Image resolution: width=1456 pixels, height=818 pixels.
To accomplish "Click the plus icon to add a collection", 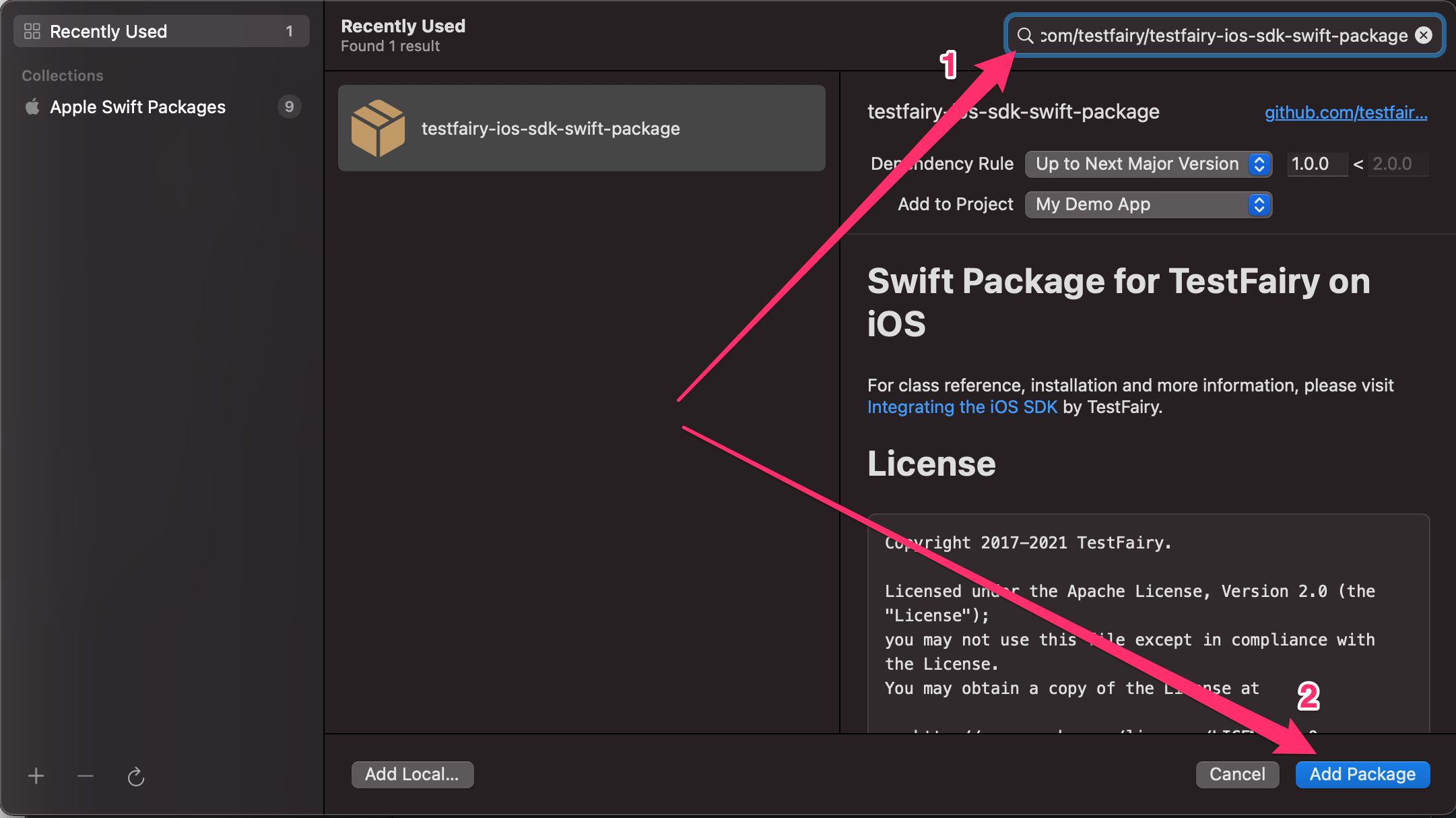I will click(x=36, y=776).
